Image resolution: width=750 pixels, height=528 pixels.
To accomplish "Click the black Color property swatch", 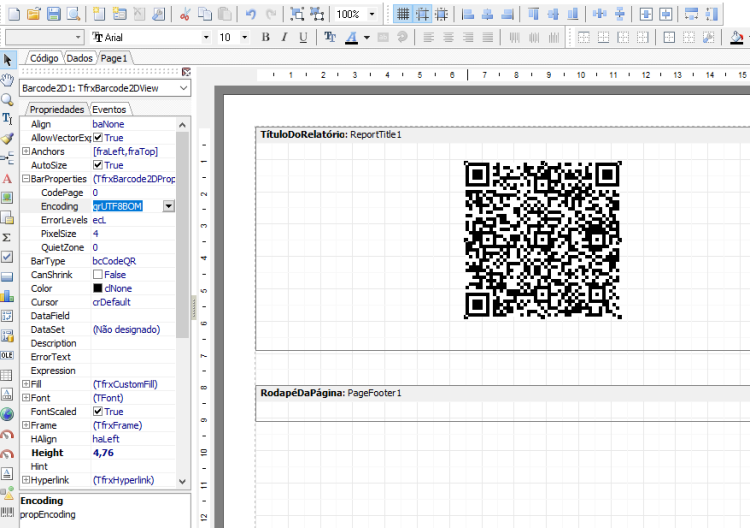I will (98, 288).
